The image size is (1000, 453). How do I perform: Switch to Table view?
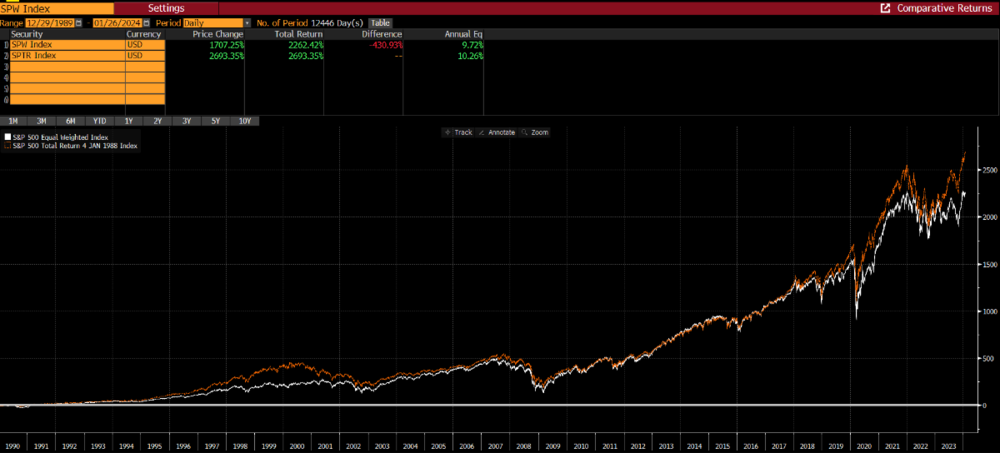click(x=381, y=23)
